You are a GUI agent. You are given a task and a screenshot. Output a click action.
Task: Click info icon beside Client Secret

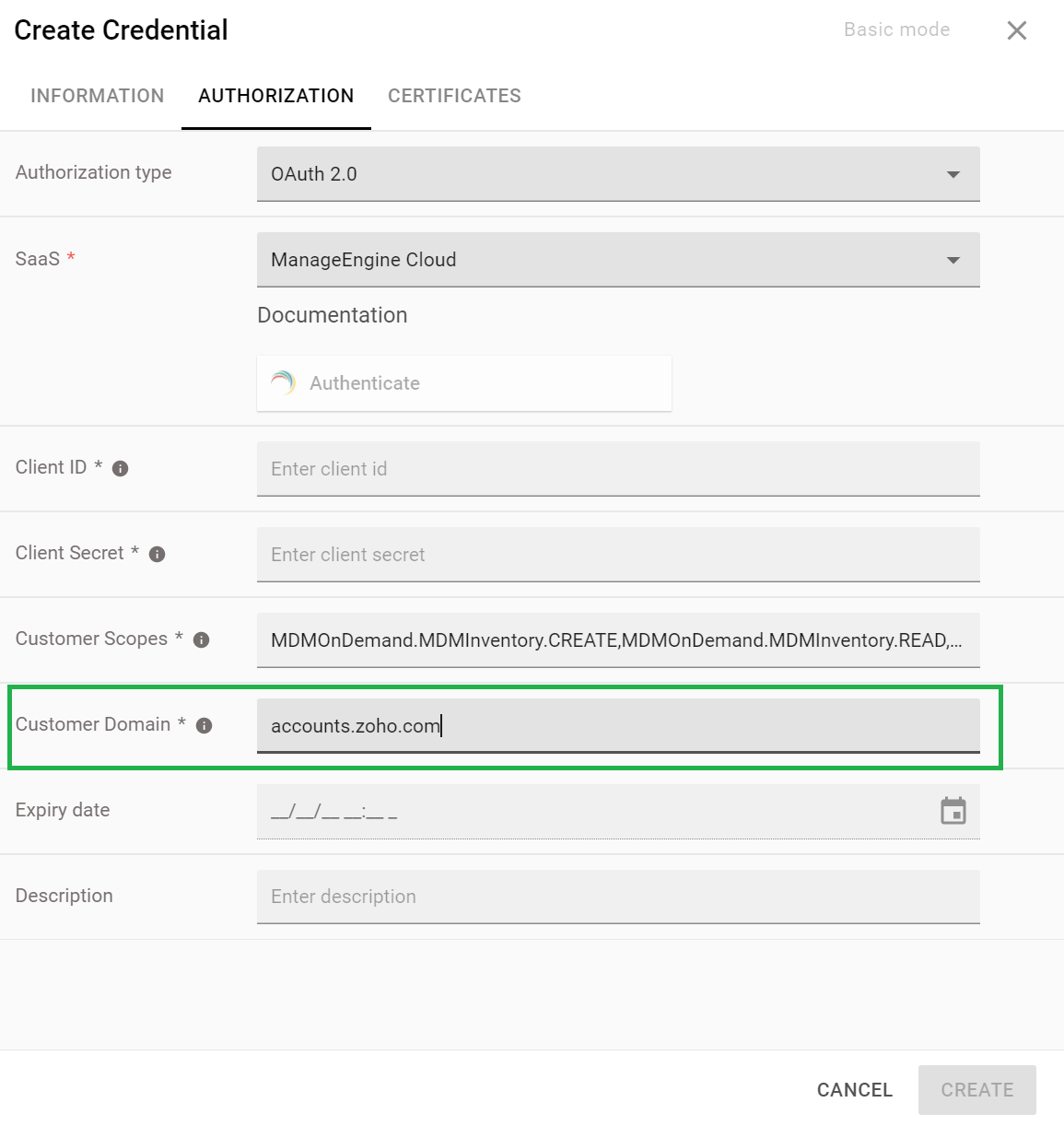click(x=157, y=555)
